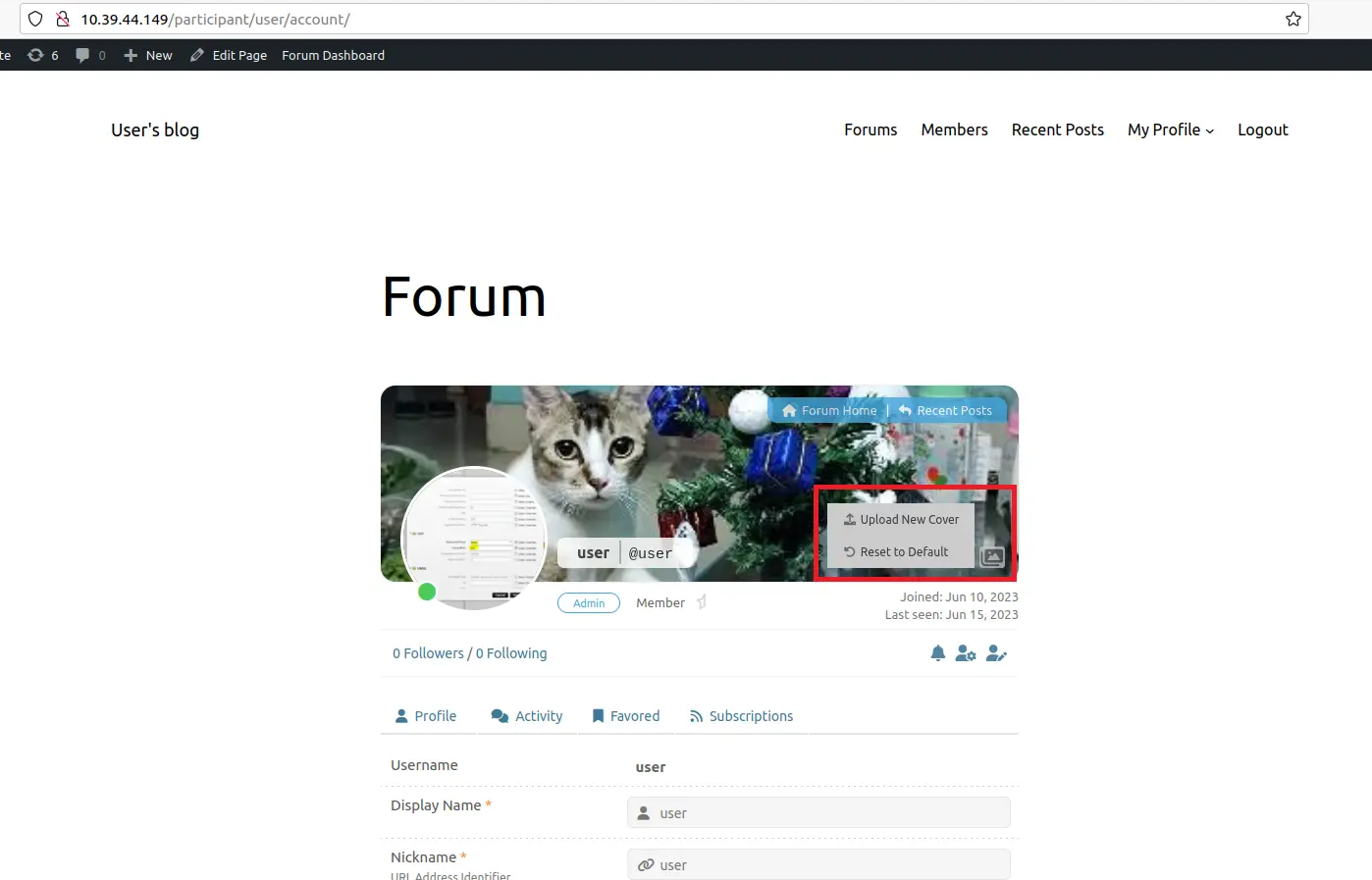This screenshot has height=880, width=1372.
Task: Click the Last seen: Jun 15, 2023 text
Action: [x=951, y=614]
